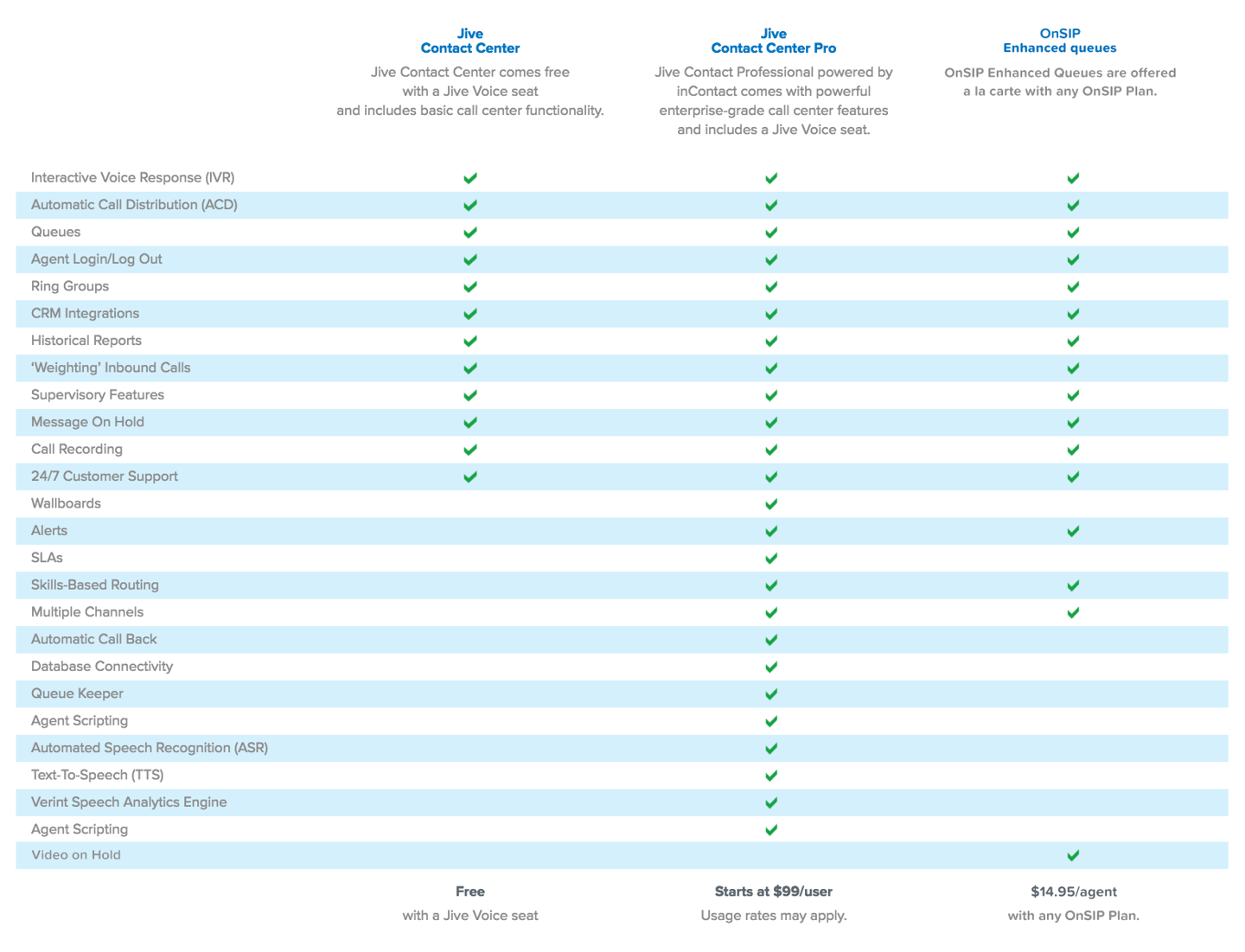1245x952 pixels.
Task: Click the Queues checkmark under Jive Contact Center
Action: point(470,233)
